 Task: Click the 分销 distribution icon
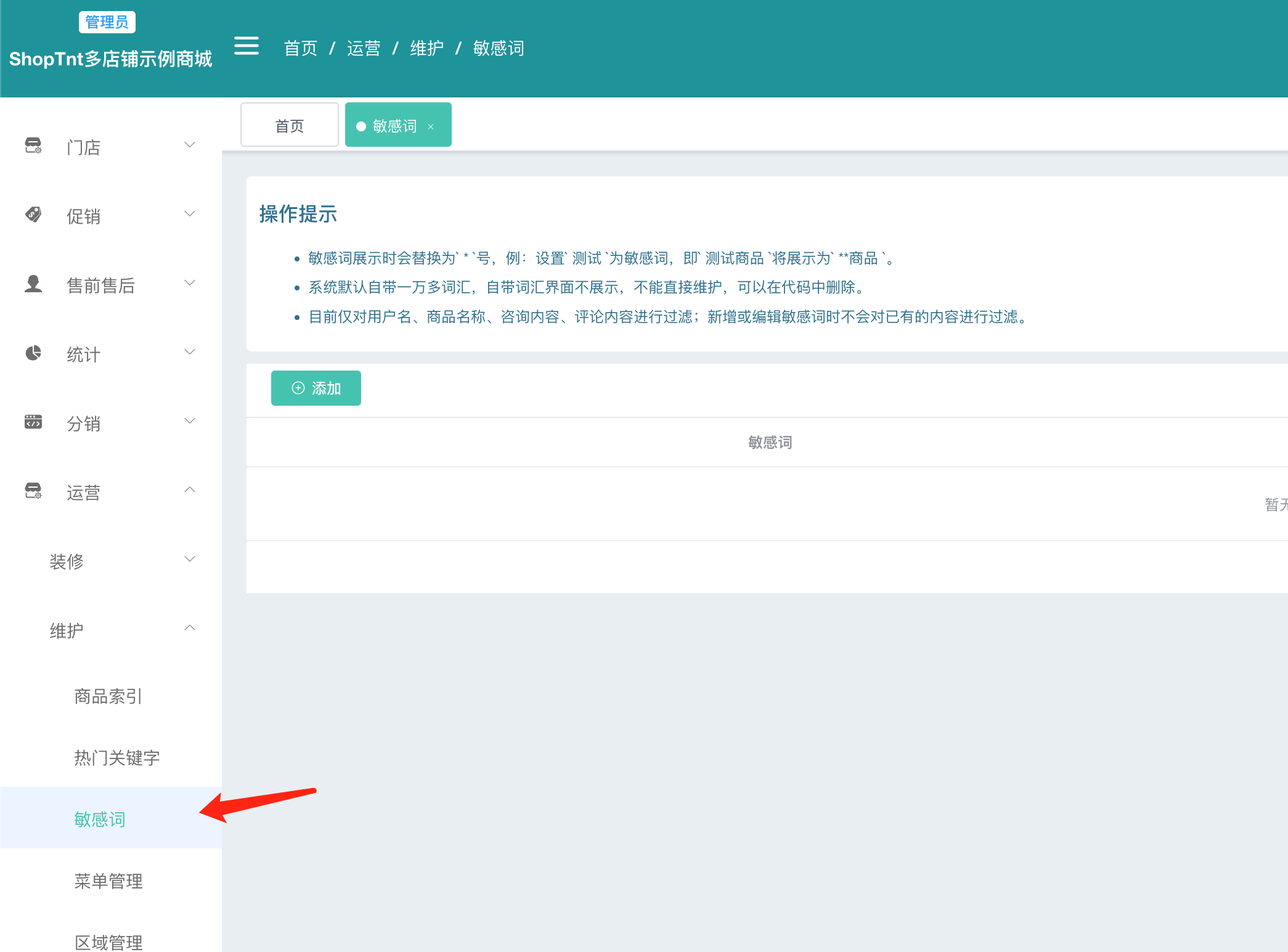click(33, 422)
